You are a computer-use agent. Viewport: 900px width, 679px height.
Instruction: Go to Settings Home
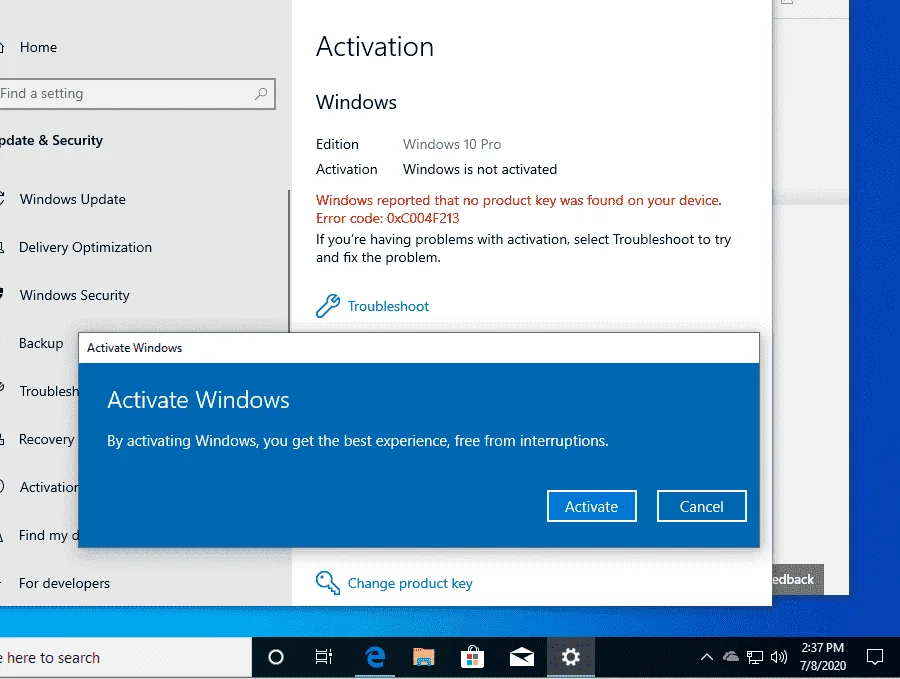point(38,47)
